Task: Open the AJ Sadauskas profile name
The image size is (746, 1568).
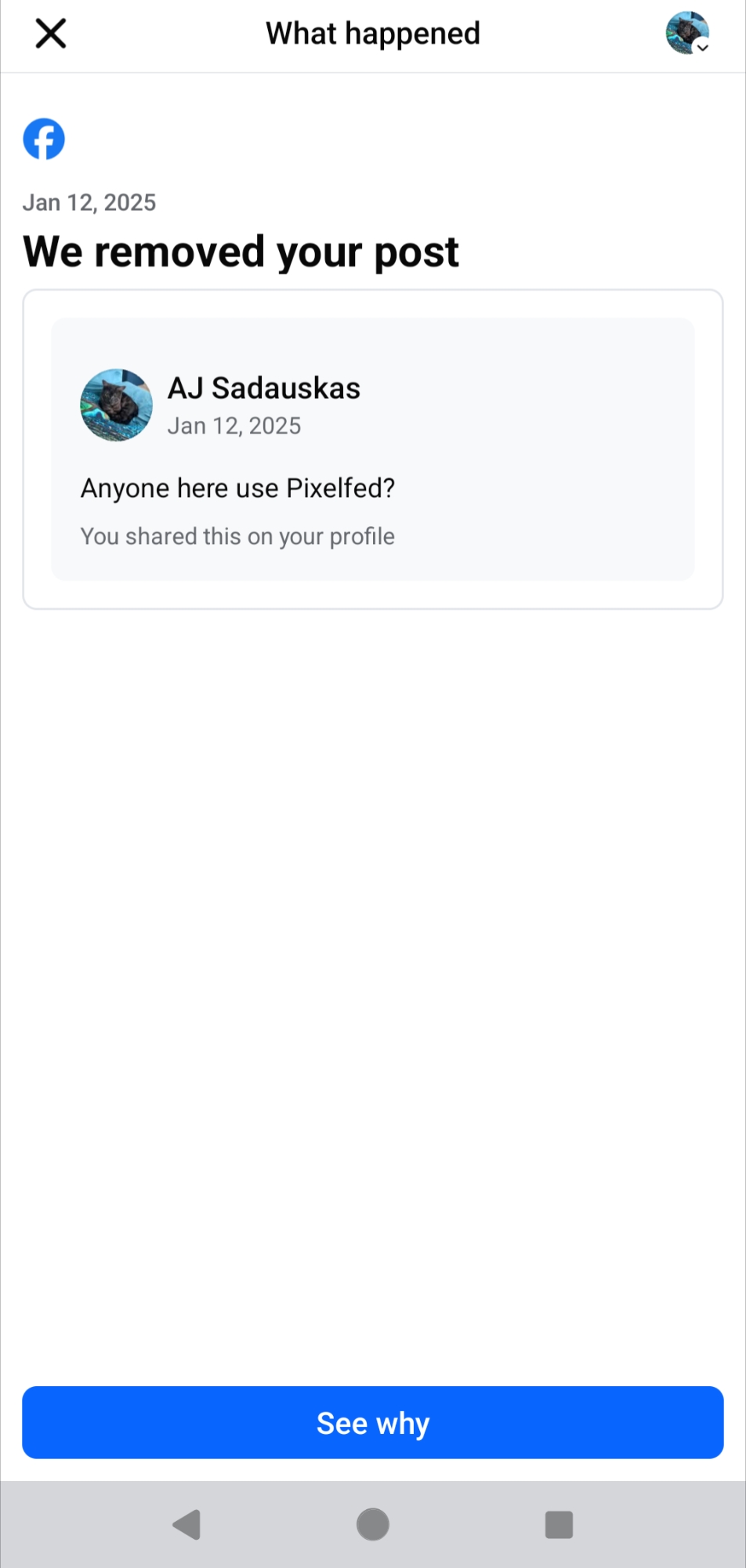Action: (x=264, y=388)
